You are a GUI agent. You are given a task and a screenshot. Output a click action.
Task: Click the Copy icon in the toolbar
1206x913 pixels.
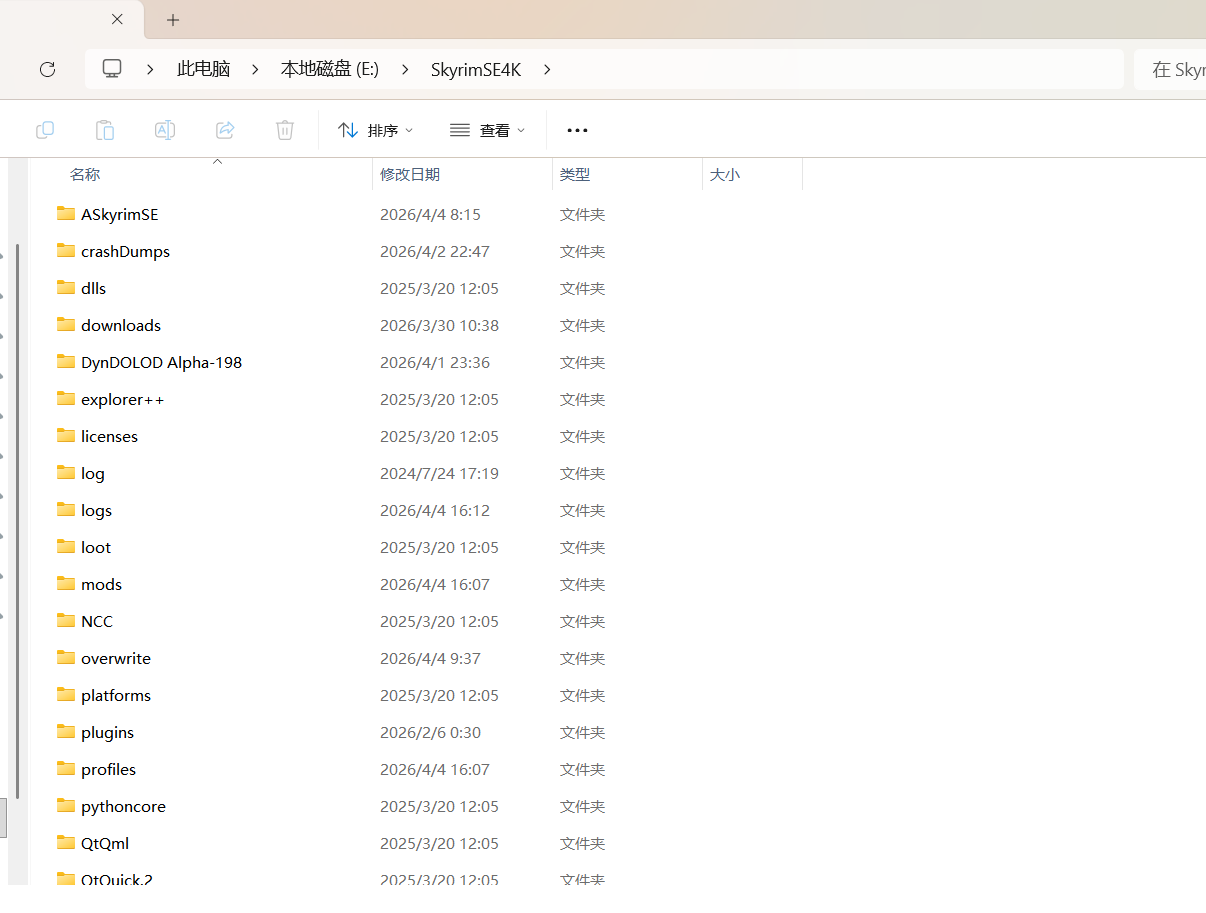coord(44,130)
